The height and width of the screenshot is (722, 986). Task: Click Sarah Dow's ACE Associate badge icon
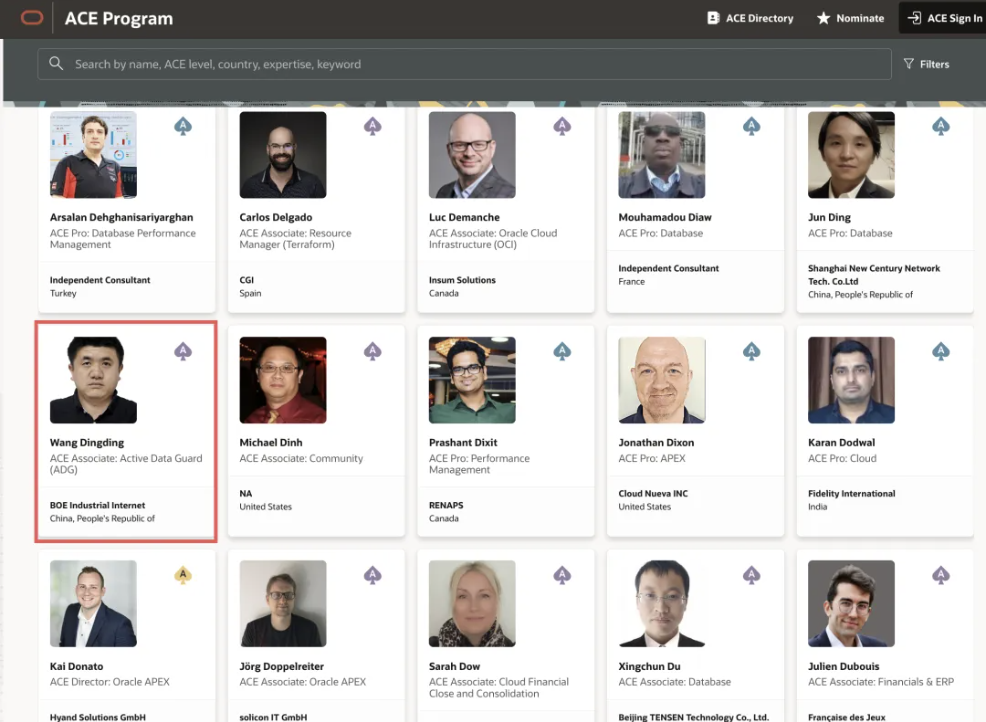click(562, 575)
